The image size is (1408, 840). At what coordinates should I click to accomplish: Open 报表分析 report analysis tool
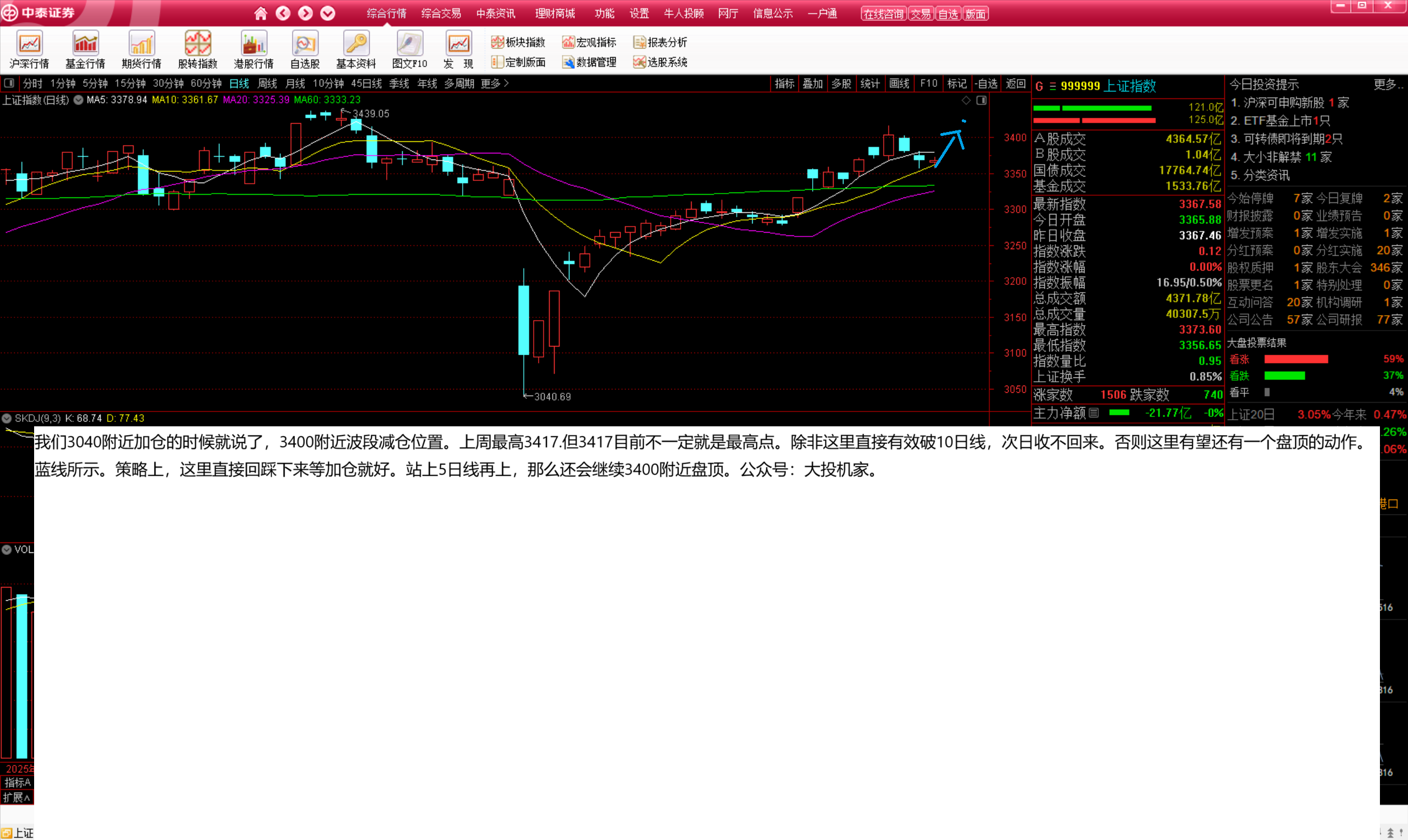coord(660,42)
